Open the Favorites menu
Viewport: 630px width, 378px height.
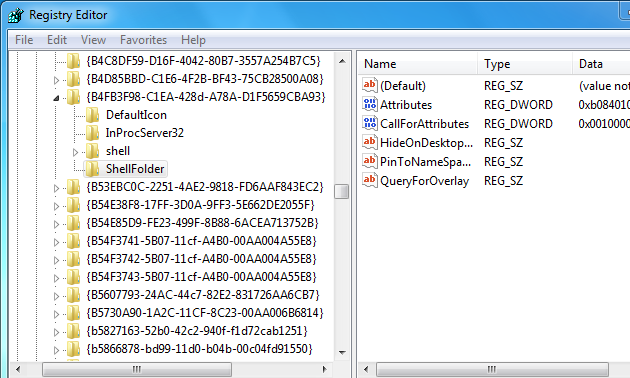coord(143,40)
